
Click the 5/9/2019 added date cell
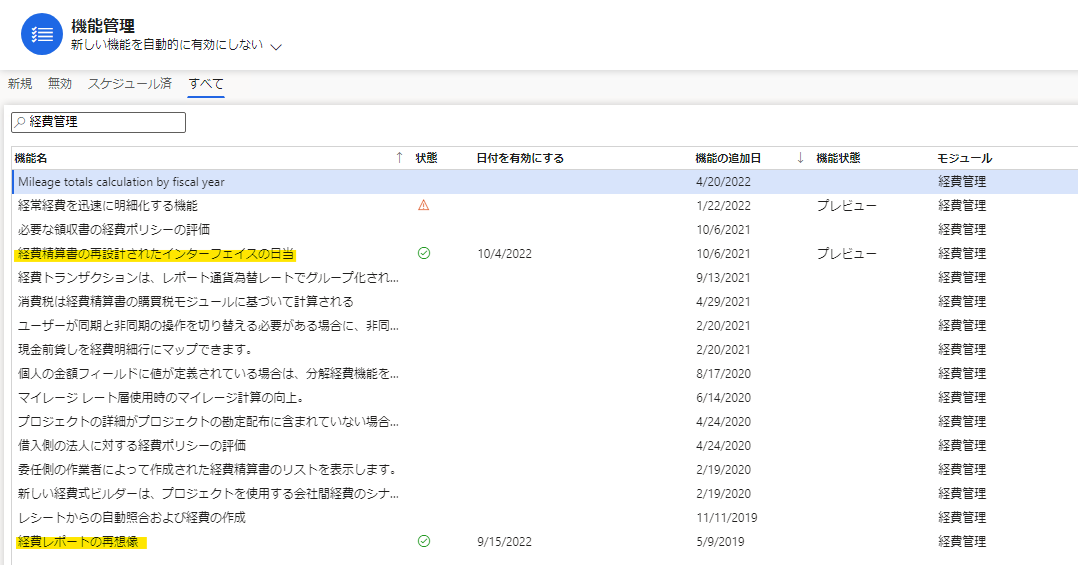pyautogui.click(x=720, y=542)
